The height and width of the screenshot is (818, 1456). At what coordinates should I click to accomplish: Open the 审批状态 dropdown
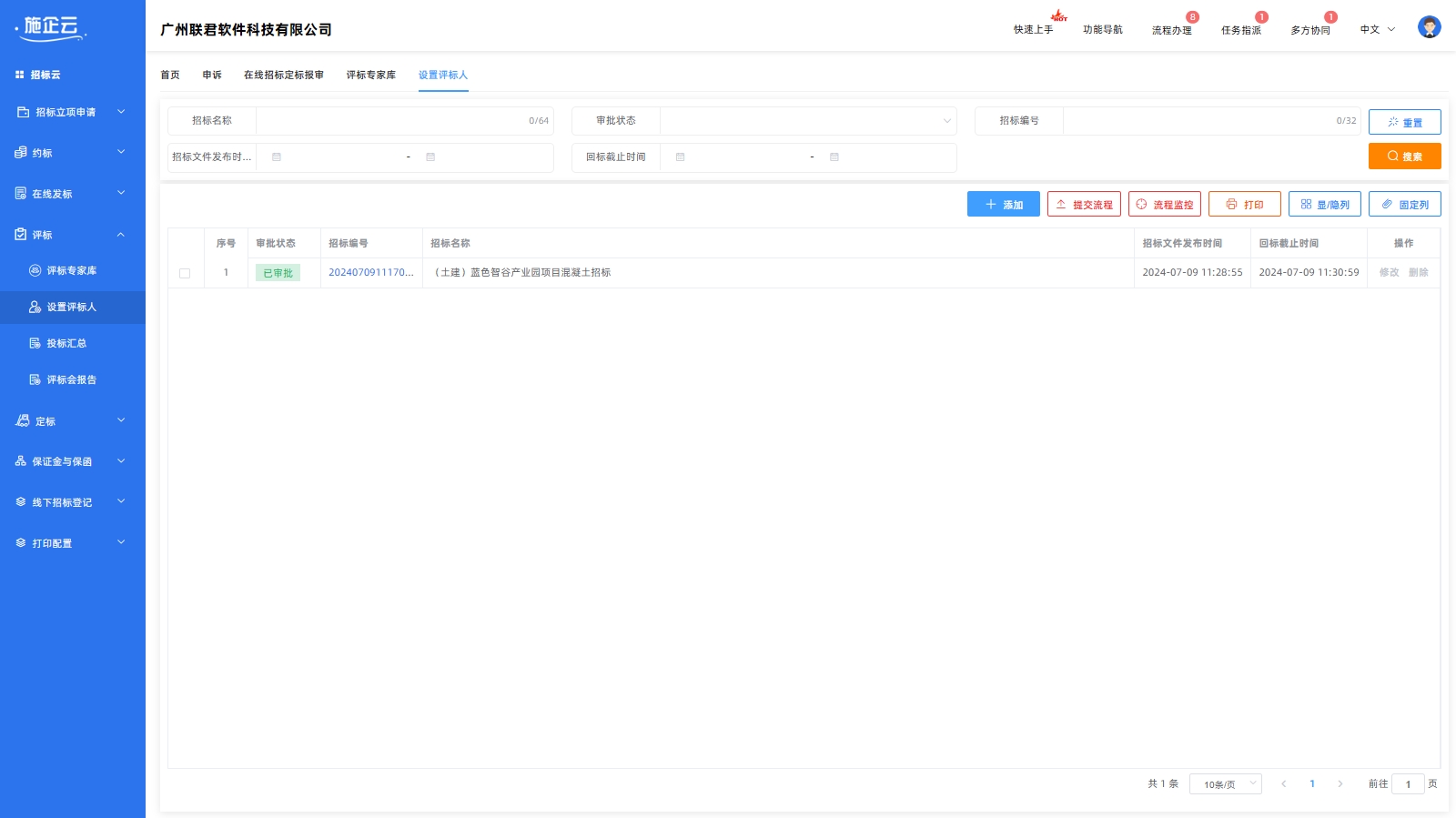pos(808,121)
